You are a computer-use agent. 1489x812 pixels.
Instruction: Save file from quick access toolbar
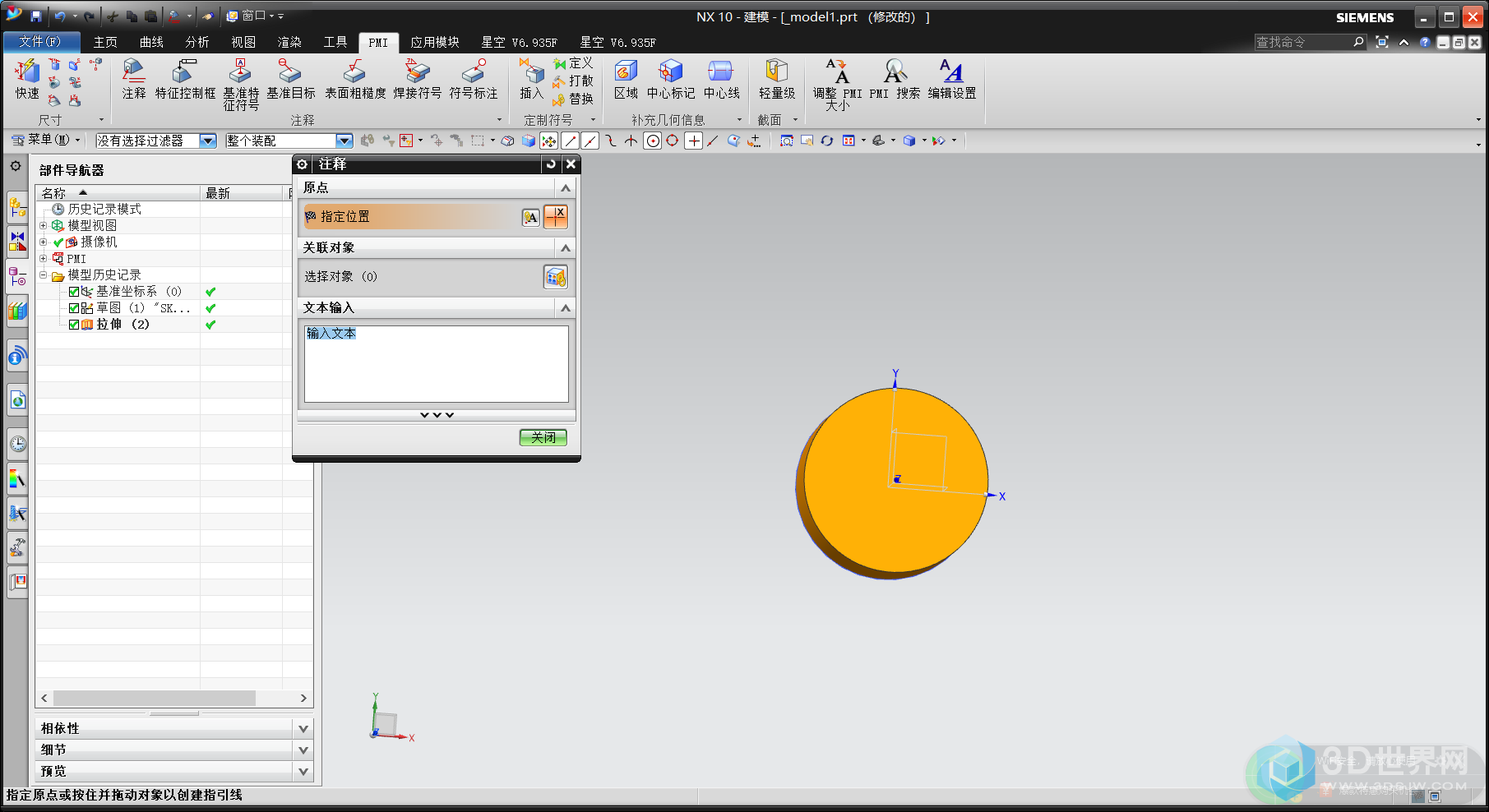[36, 16]
